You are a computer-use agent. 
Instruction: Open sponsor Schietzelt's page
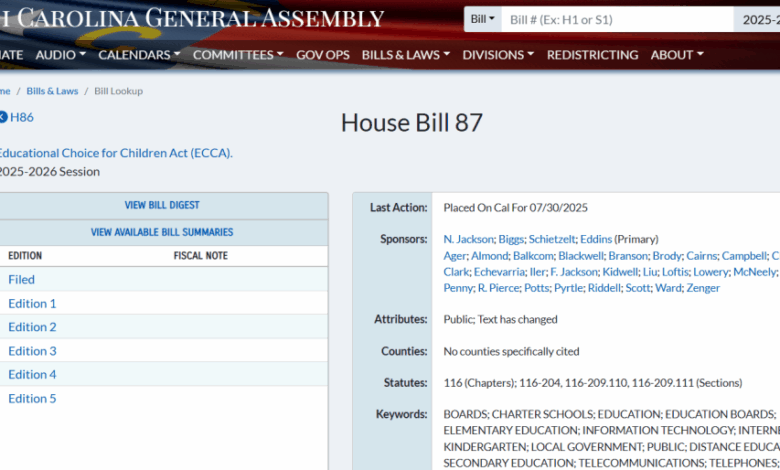tap(552, 239)
